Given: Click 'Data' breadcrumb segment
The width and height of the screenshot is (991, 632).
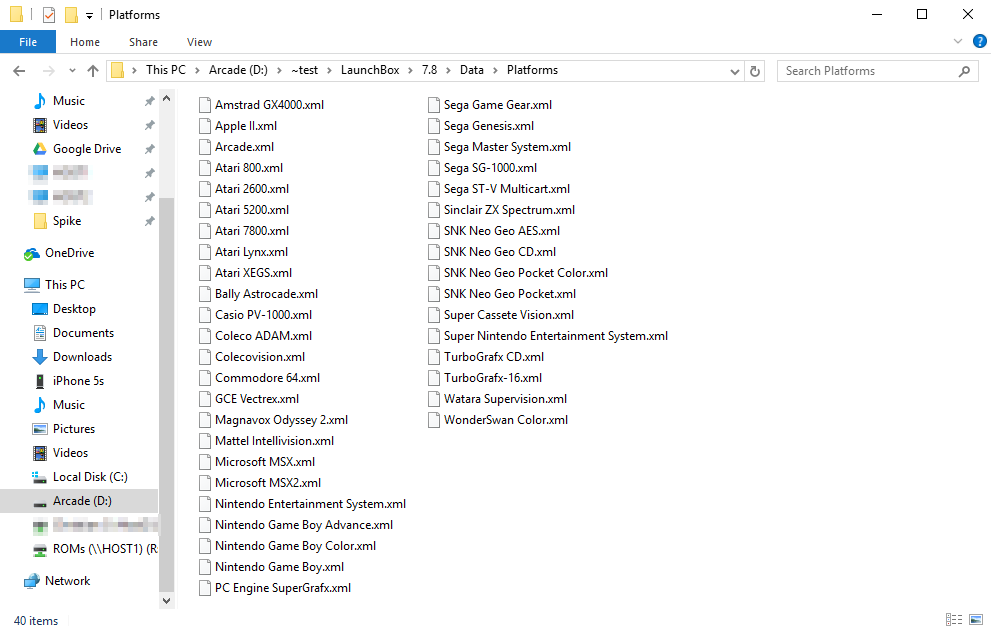Looking at the screenshot, I should pos(471,70).
